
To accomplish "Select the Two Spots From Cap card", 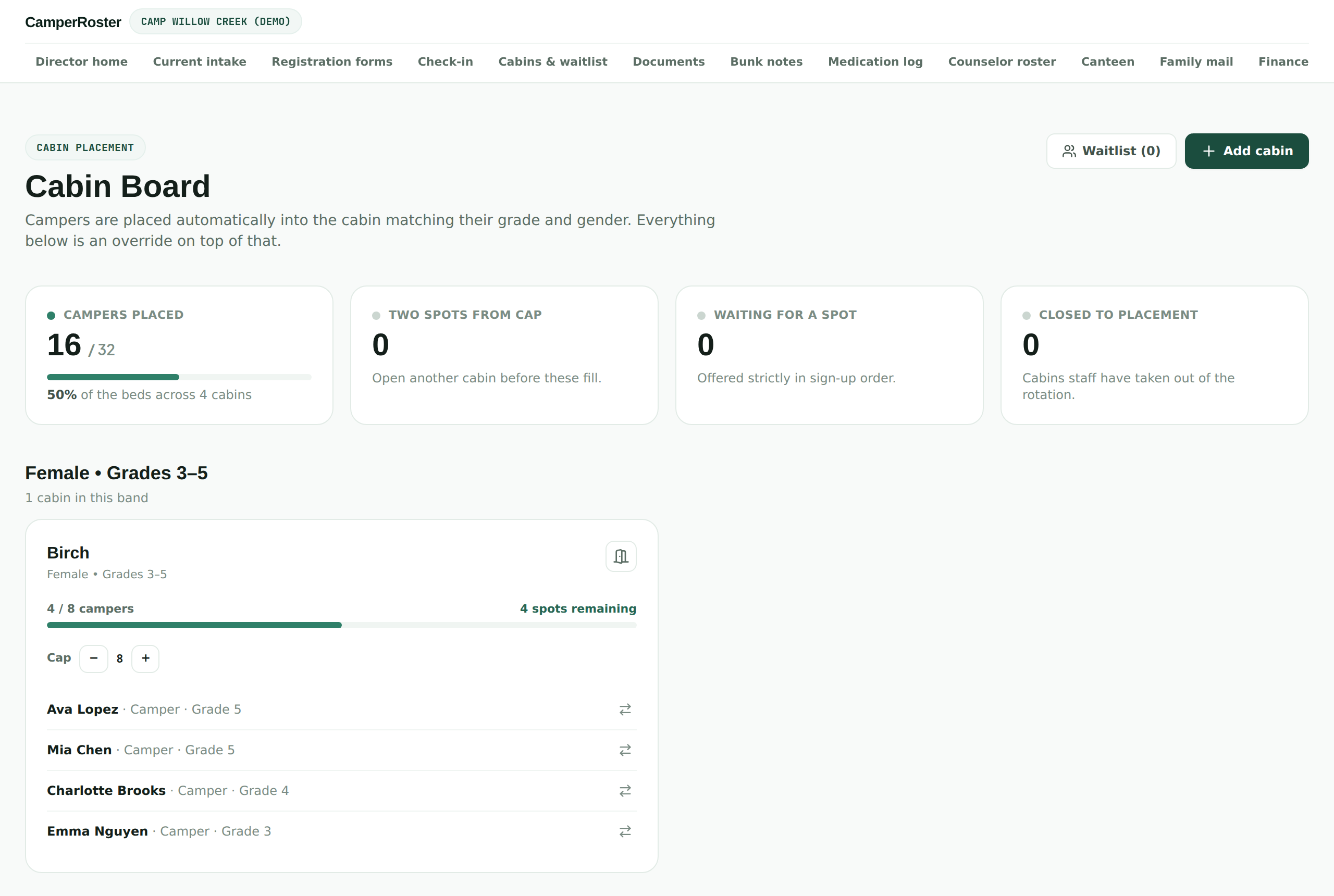I will pyautogui.click(x=504, y=355).
